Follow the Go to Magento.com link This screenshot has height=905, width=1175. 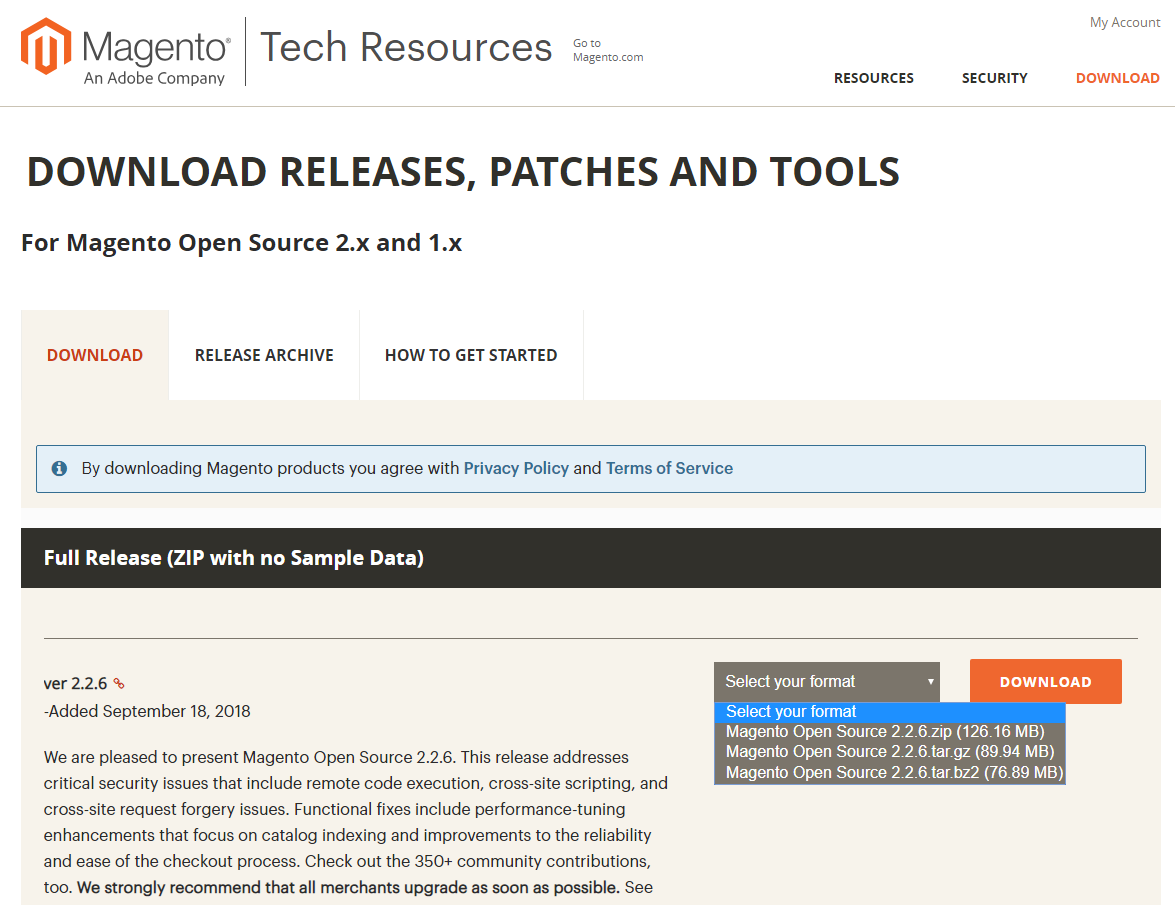coord(608,50)
